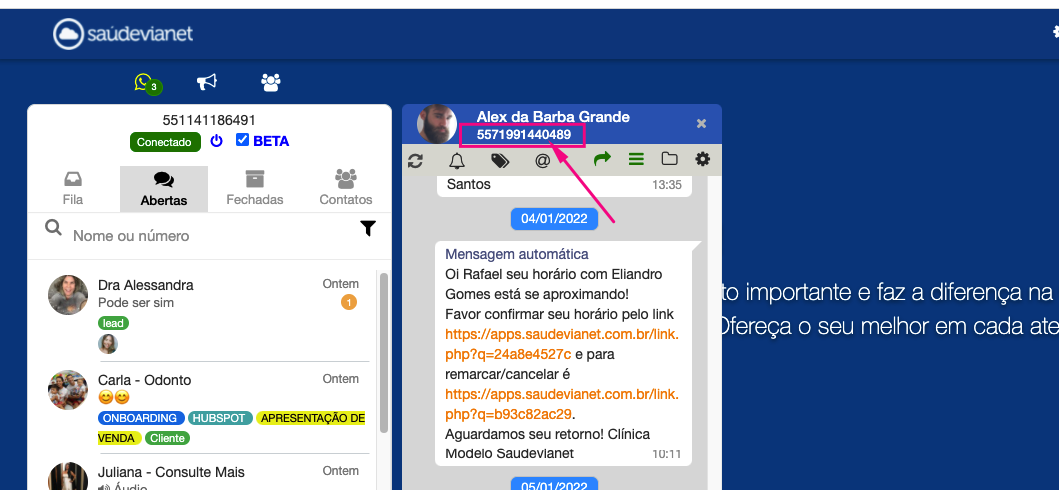Click the phone number 5571991440489
The image size is (1059, 490).
point(523,135)
